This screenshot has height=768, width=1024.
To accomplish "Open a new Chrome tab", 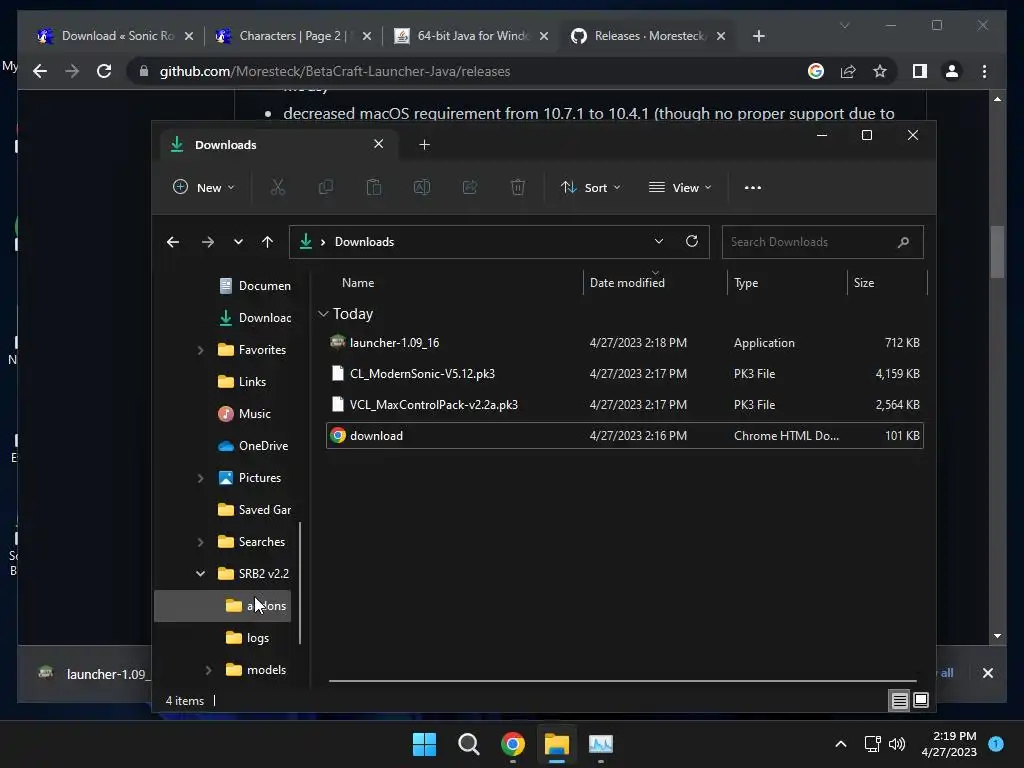I will pyautogui.click(x=759, y=36).
